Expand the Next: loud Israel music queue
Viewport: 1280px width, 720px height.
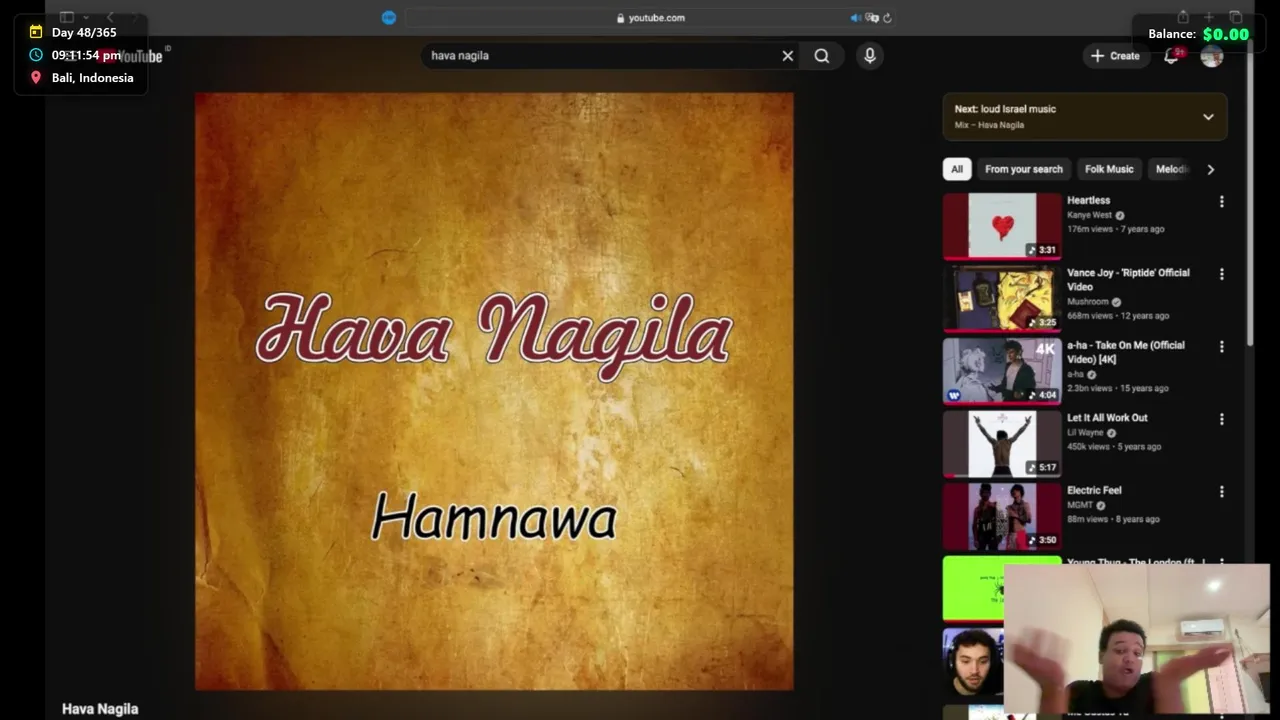coord(1208,117)
